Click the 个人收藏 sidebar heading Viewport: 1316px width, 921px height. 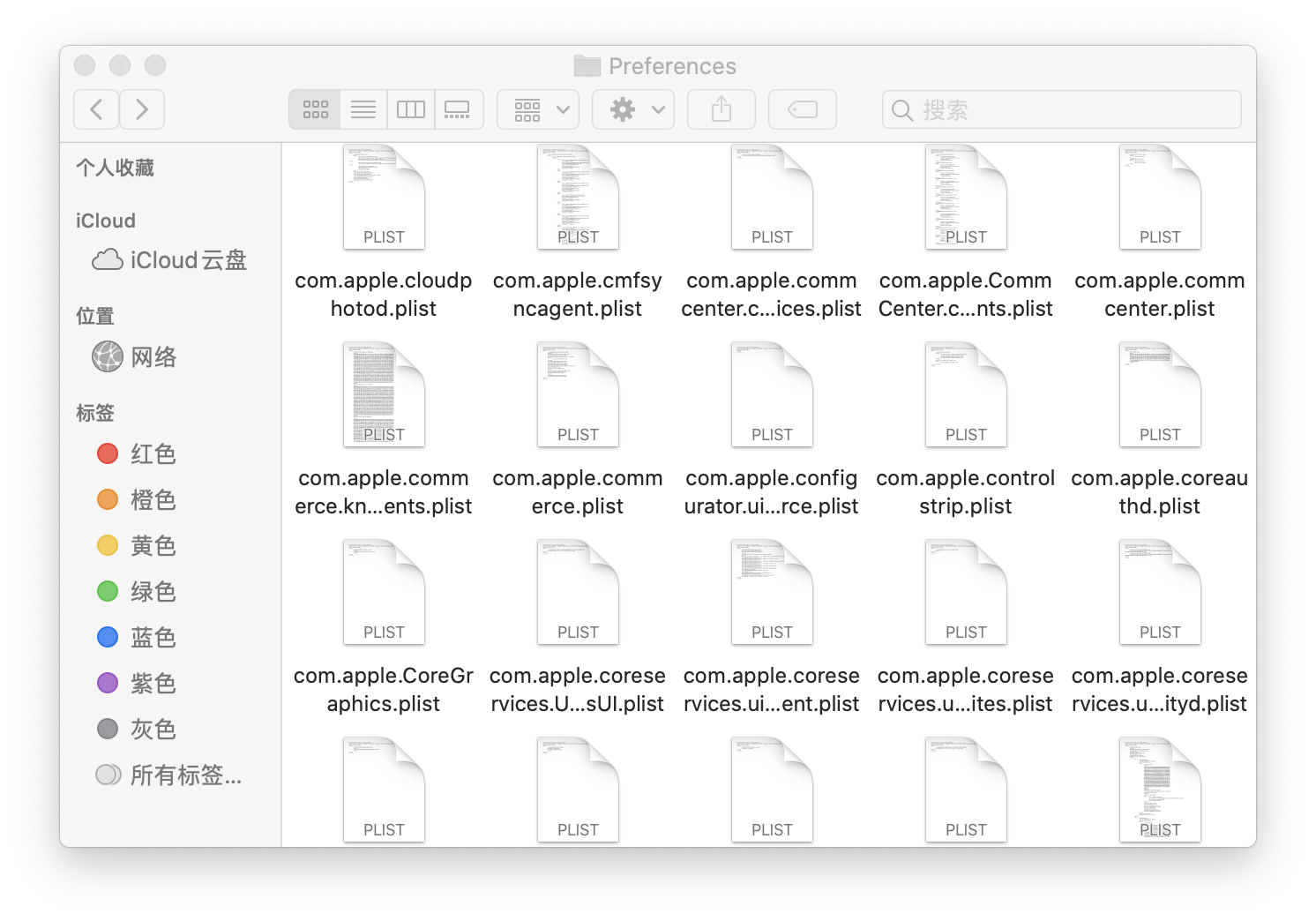tap(115, 168)
